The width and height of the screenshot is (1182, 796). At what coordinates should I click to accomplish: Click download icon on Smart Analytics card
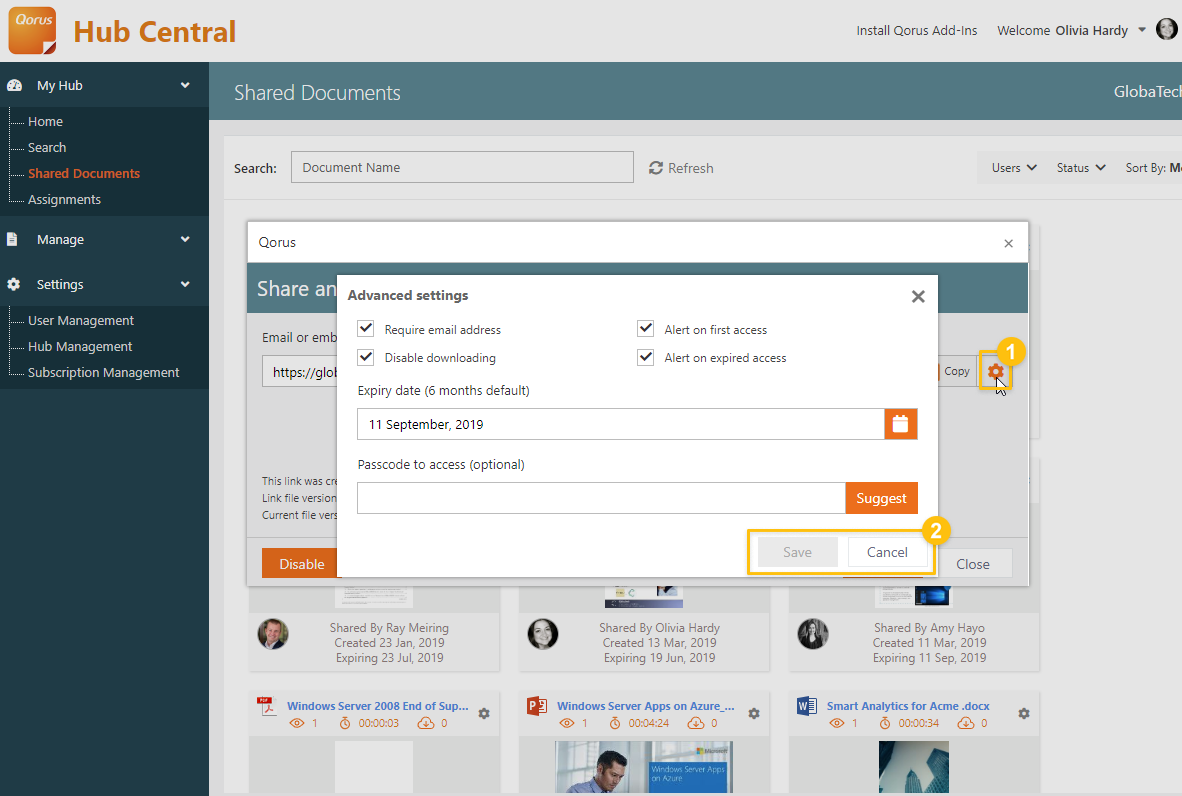[966, 723]
